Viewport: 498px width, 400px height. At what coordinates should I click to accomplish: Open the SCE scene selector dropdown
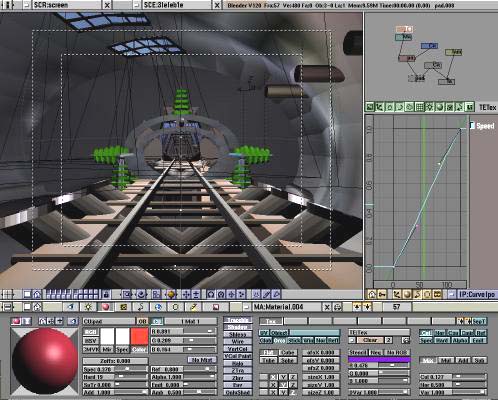point(136,5)
